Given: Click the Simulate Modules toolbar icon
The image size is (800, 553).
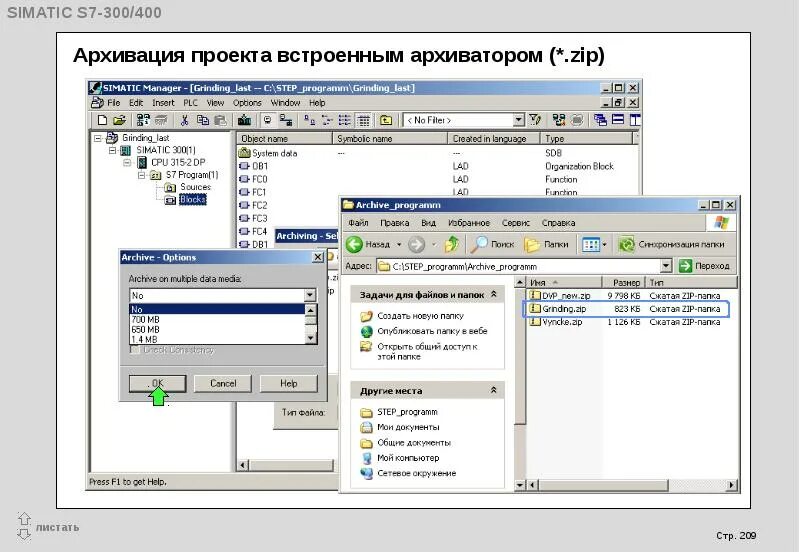Looking at the screenshot, I should 578,120.
